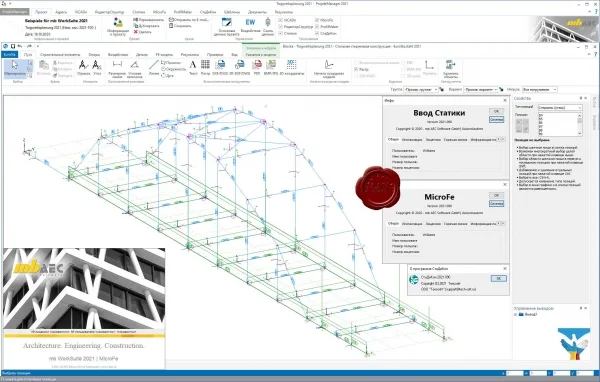Screen dimensions: 600x382
Task: Switch to the Опоры ribbon tab
Action: pyautogui.click(x=94, y=55)
